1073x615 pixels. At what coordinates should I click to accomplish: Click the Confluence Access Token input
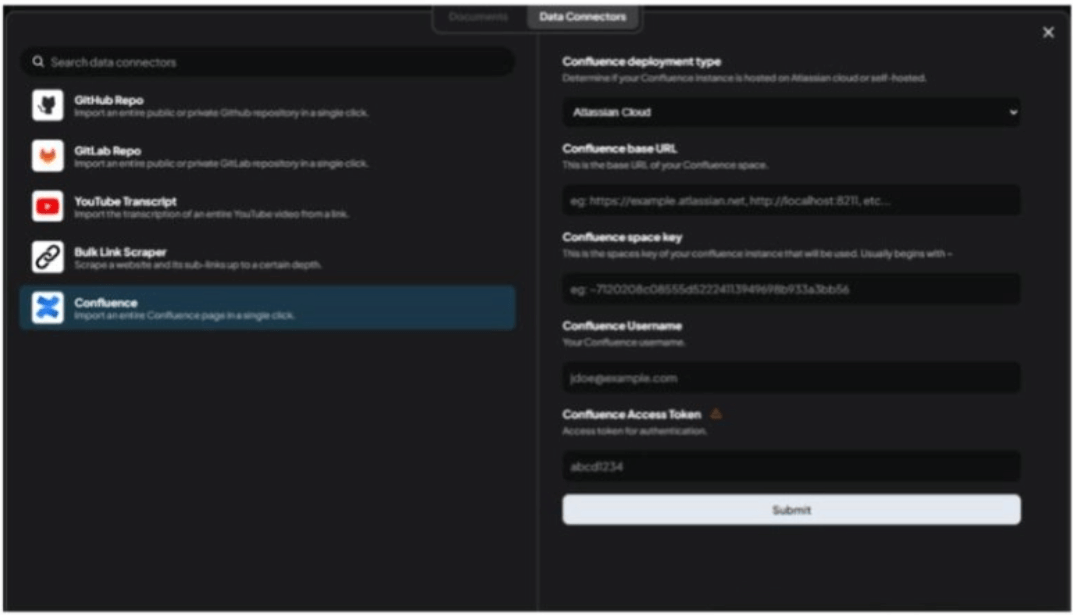(x=791, y=466)
